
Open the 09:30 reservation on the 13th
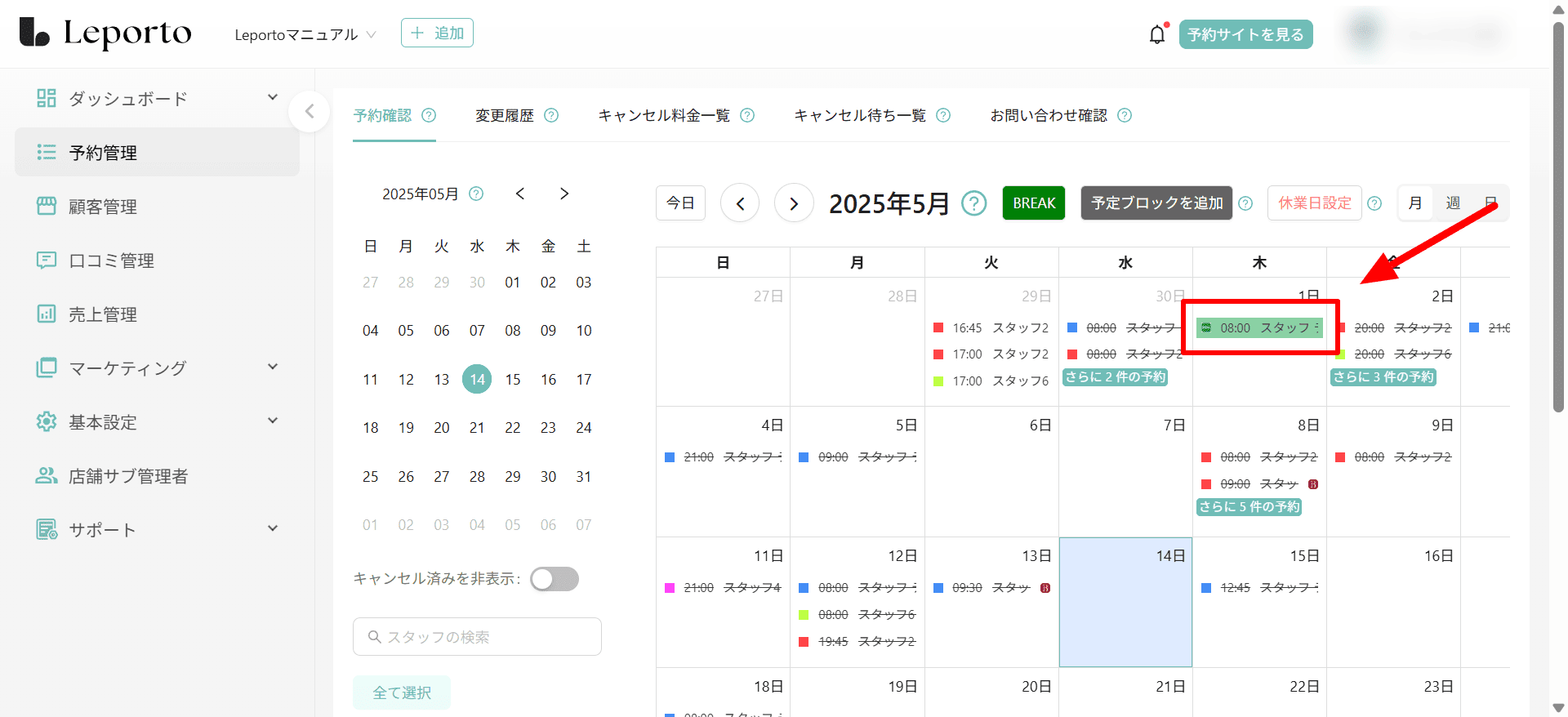pyautogui.click(x=991, y=587)
